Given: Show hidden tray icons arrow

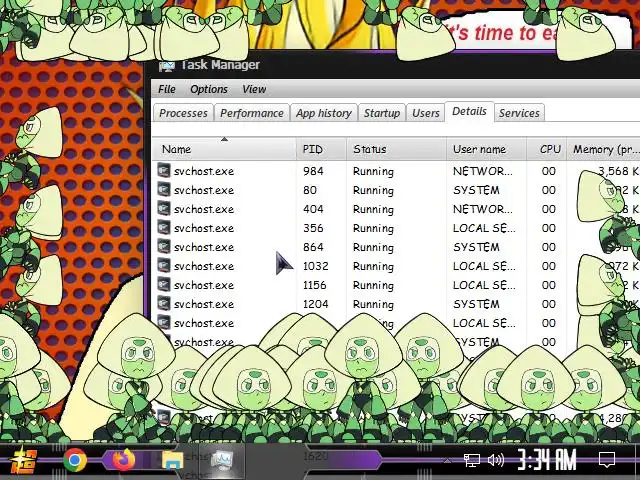Looking at the screenshot, I should click(447, 460).
